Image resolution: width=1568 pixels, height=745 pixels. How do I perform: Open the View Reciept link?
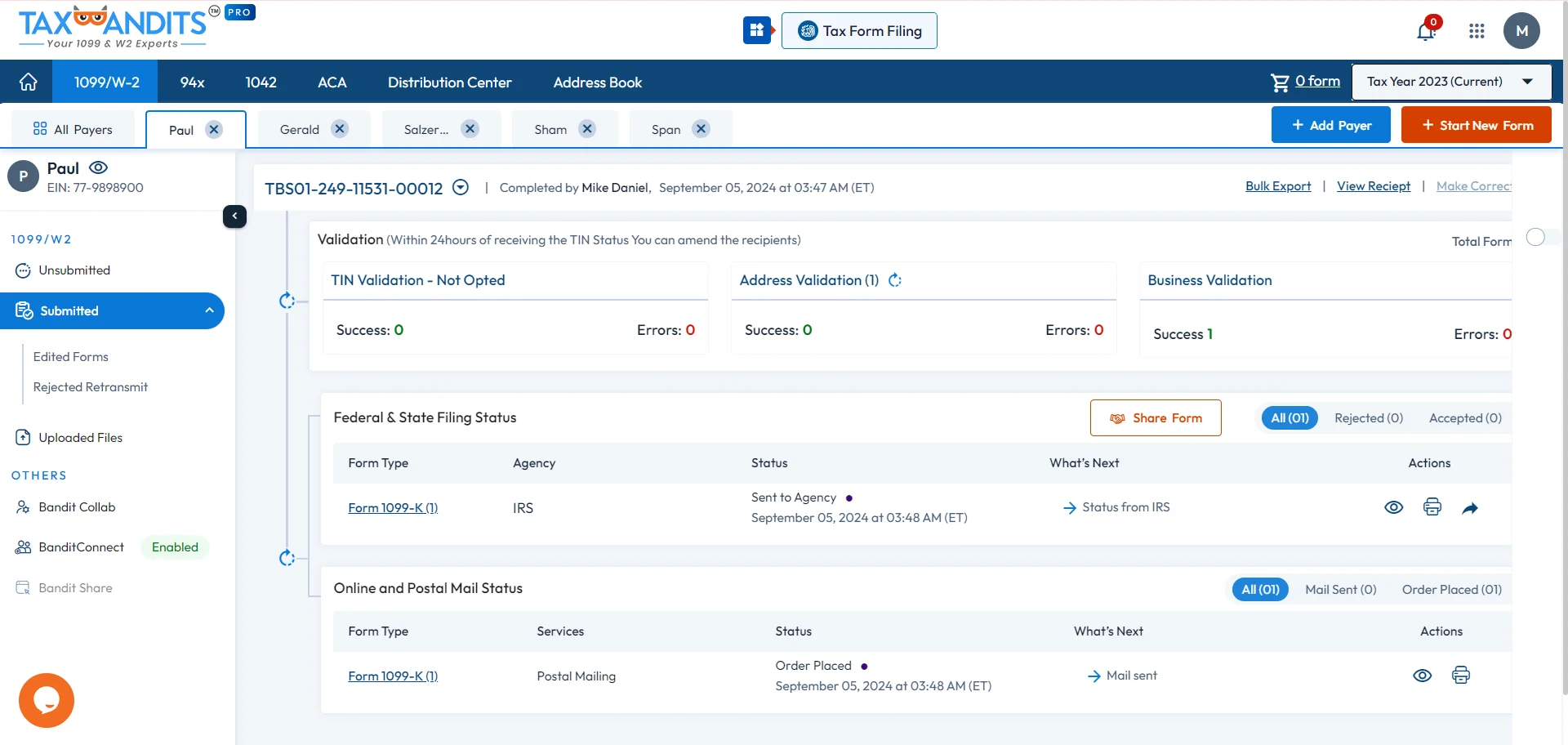click(1373, 186)
